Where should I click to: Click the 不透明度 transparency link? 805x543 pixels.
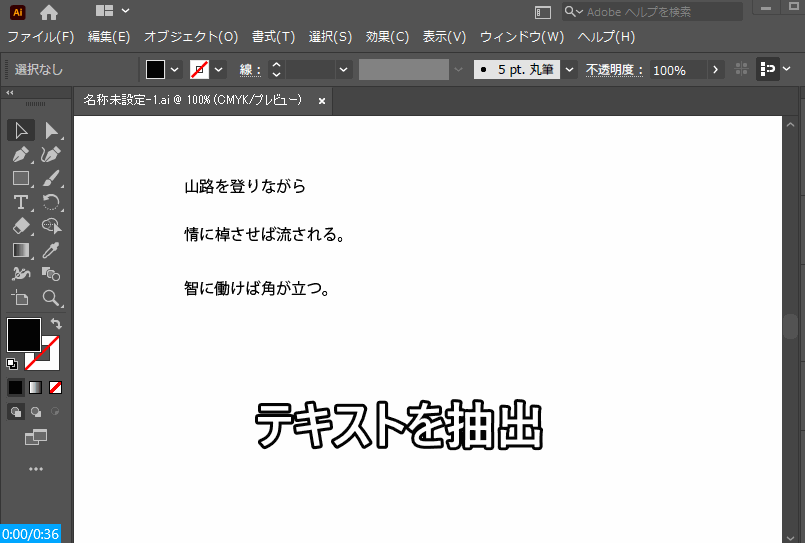click(614, 70)
